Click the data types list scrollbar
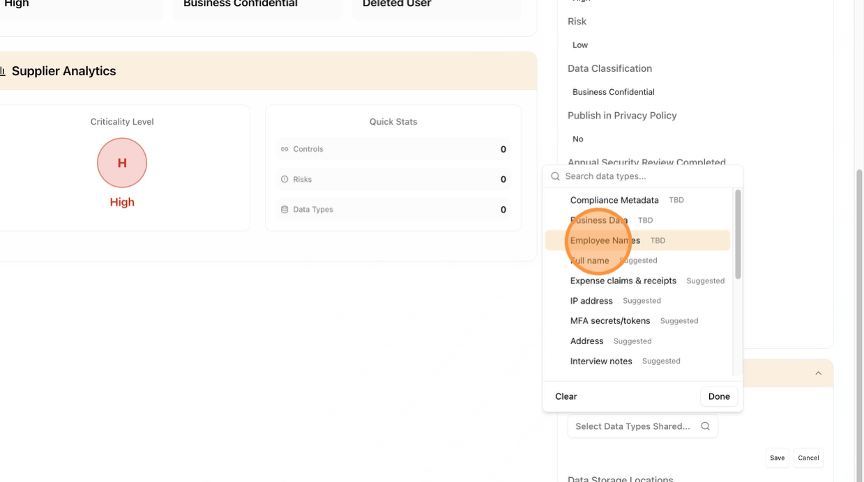Viewport: 864px width, 482px height. tap(738, 235)
